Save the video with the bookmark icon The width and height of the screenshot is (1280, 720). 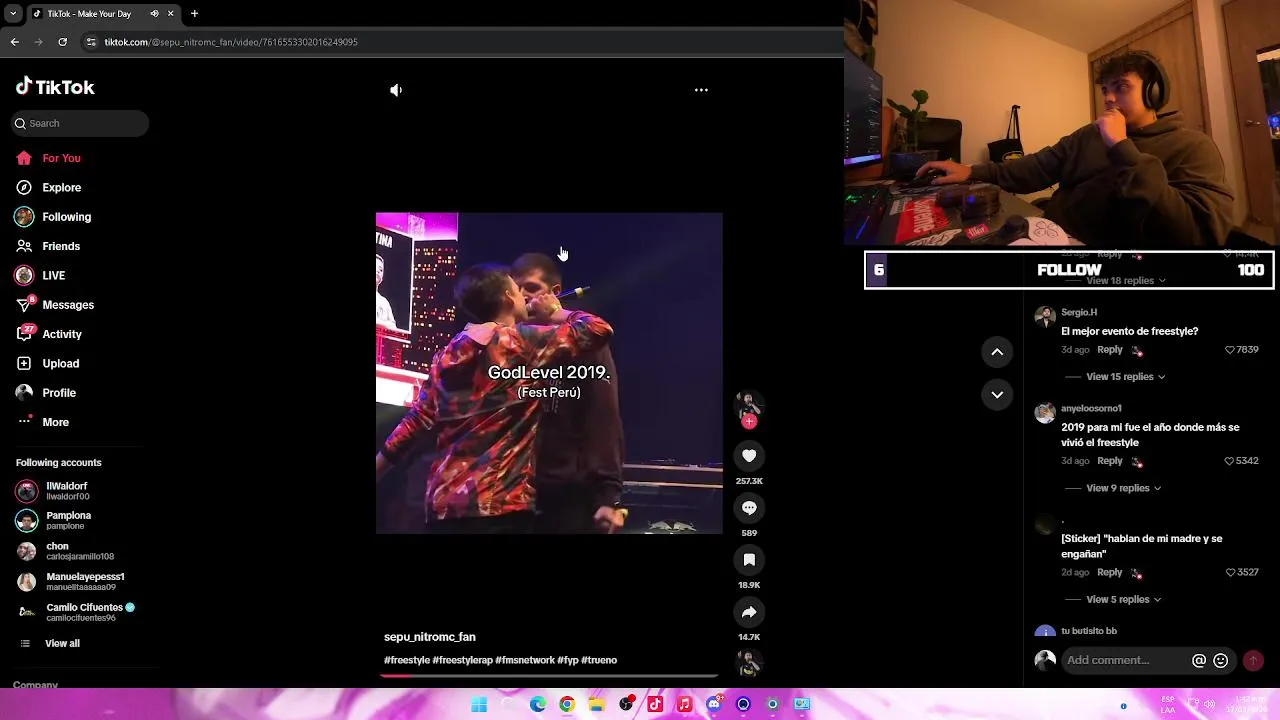click(749, 560)
